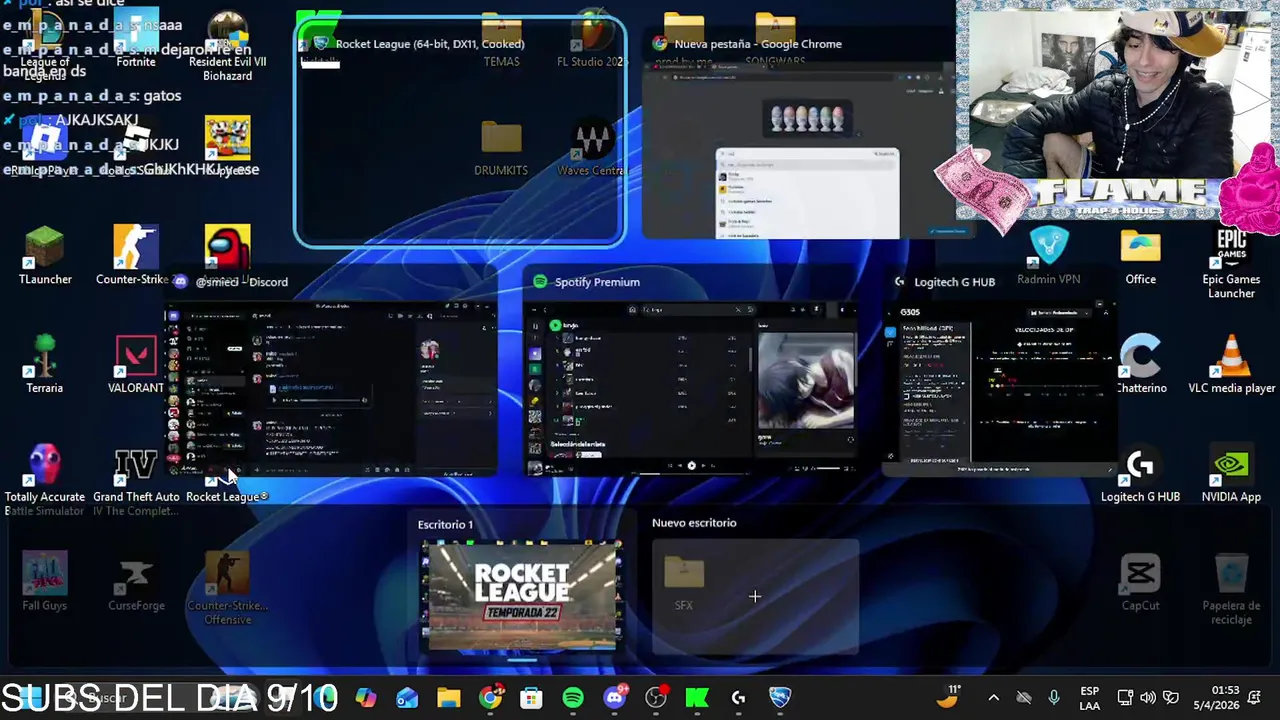Create a new desktop with Nuevo escritorio
Viewport: 1280px width, 720px height.
pos(755,596)
